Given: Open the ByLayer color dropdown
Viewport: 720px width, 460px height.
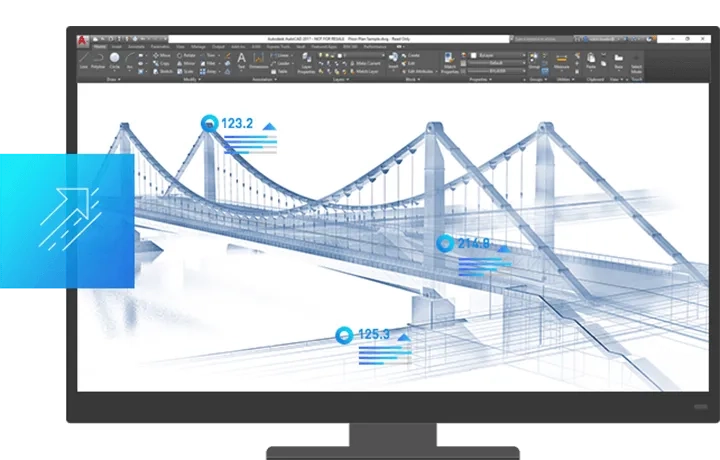Looking at the screenshot, I should 497,54.
